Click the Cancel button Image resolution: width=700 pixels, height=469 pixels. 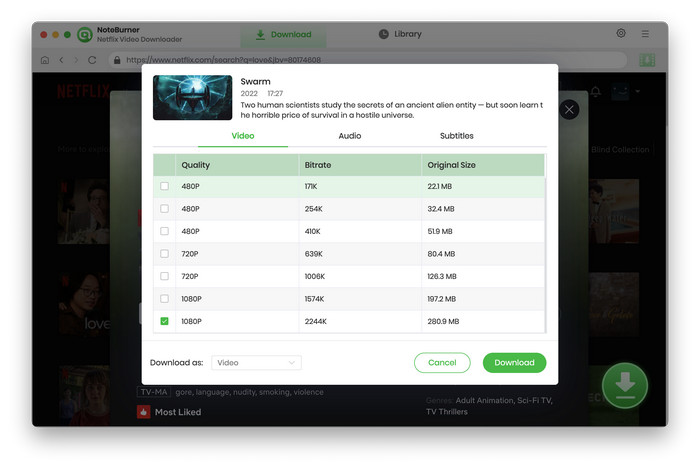pos(442,363)
